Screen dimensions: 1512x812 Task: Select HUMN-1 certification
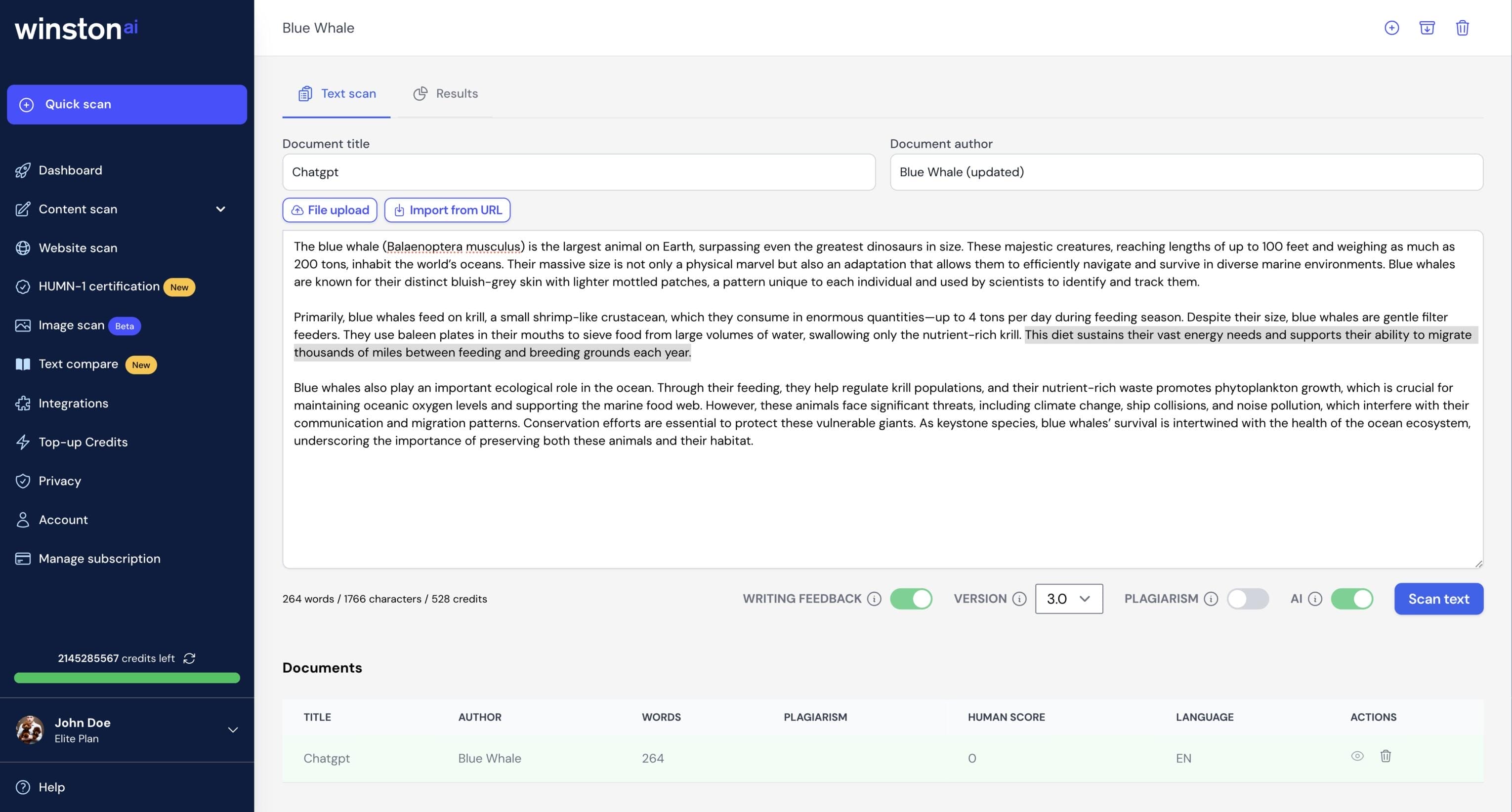click(x=99, y=286)
